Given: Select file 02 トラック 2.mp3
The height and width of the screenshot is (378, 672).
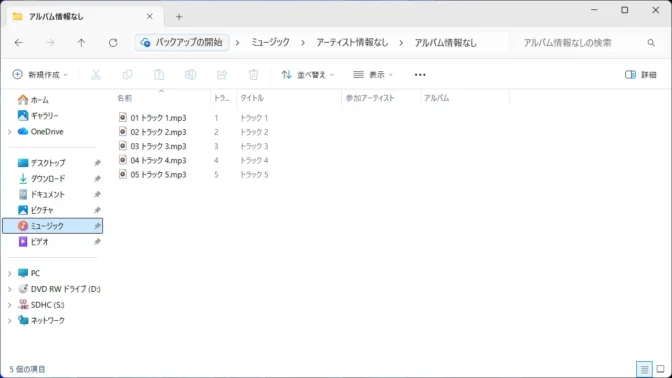Looking at the screenshot, I should [x=158, y=132].
